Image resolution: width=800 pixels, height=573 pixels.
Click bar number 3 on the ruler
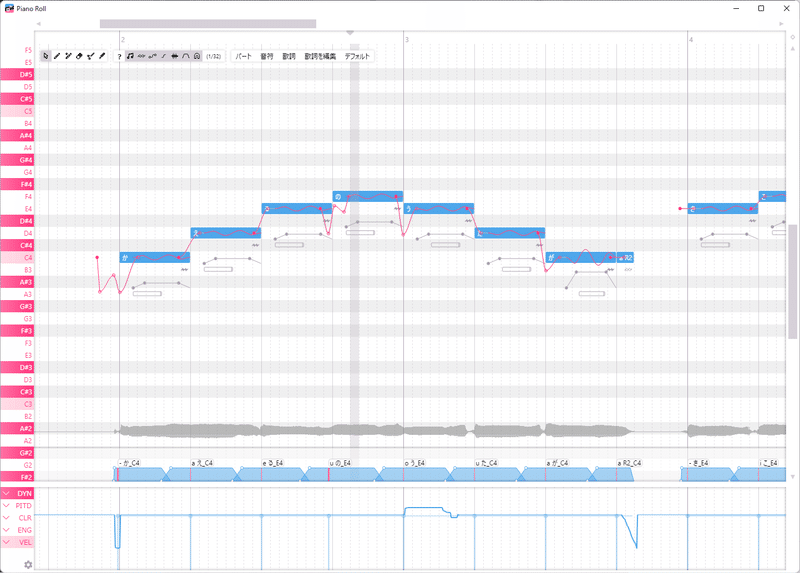click(x=407, y=39)
